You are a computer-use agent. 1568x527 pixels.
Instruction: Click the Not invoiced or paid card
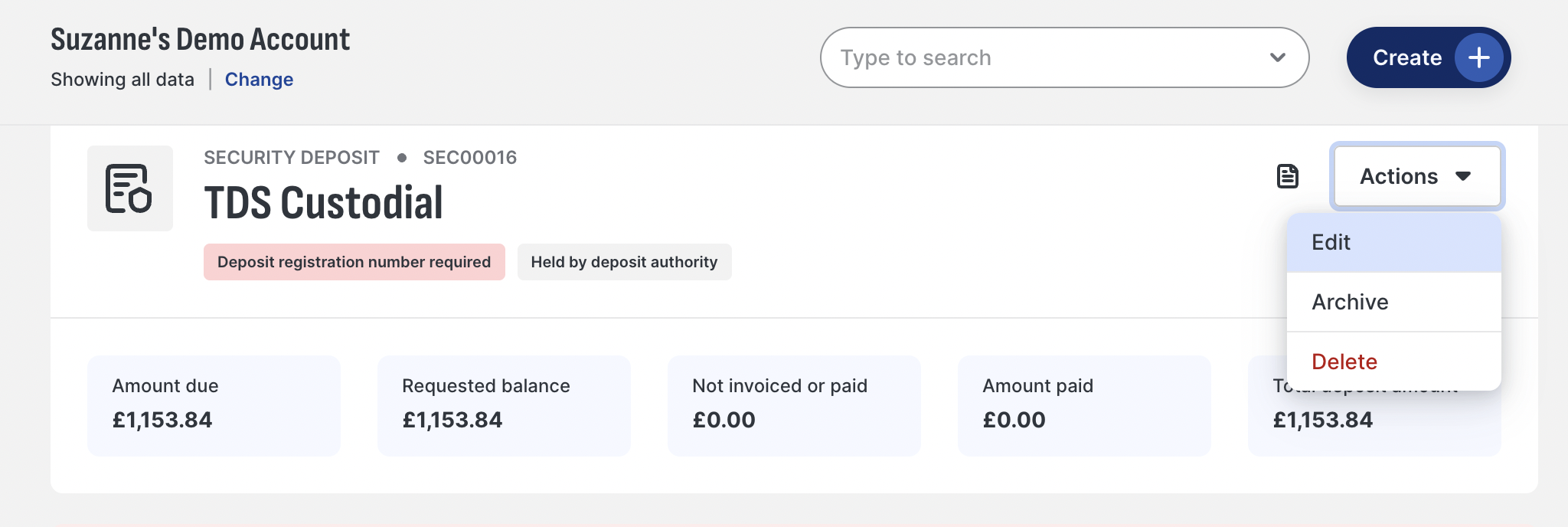794,406
